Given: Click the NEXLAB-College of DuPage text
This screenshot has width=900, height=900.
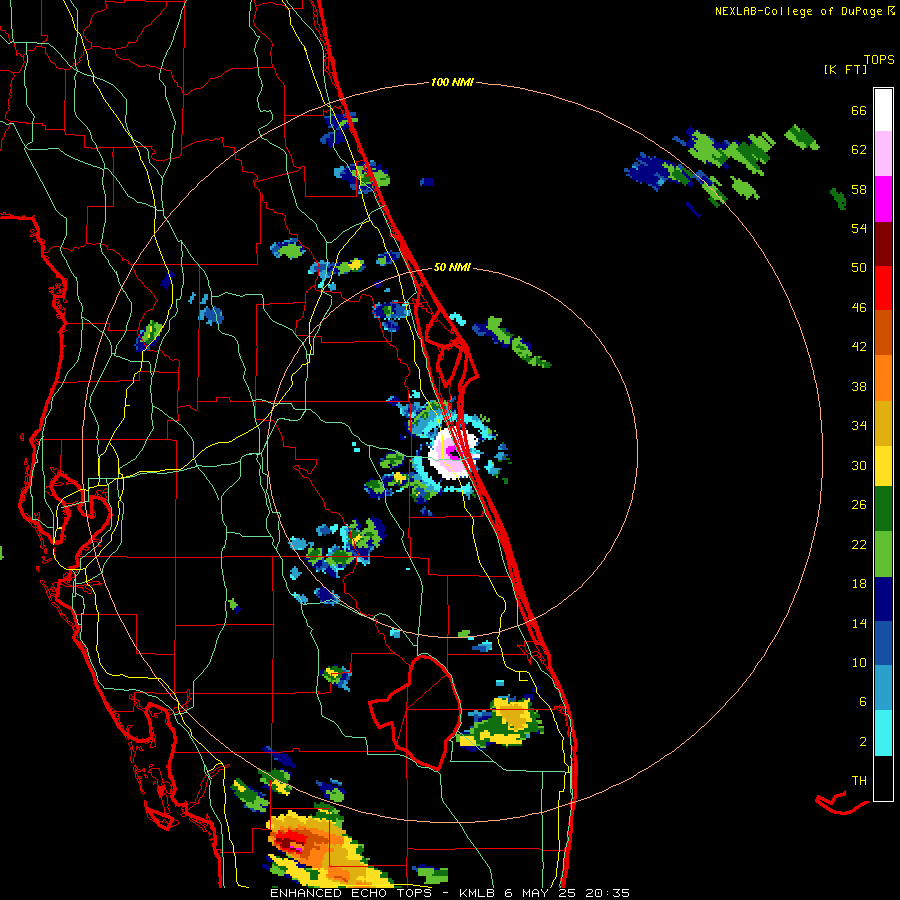Looking at the screenshot, I should [798, 11].
